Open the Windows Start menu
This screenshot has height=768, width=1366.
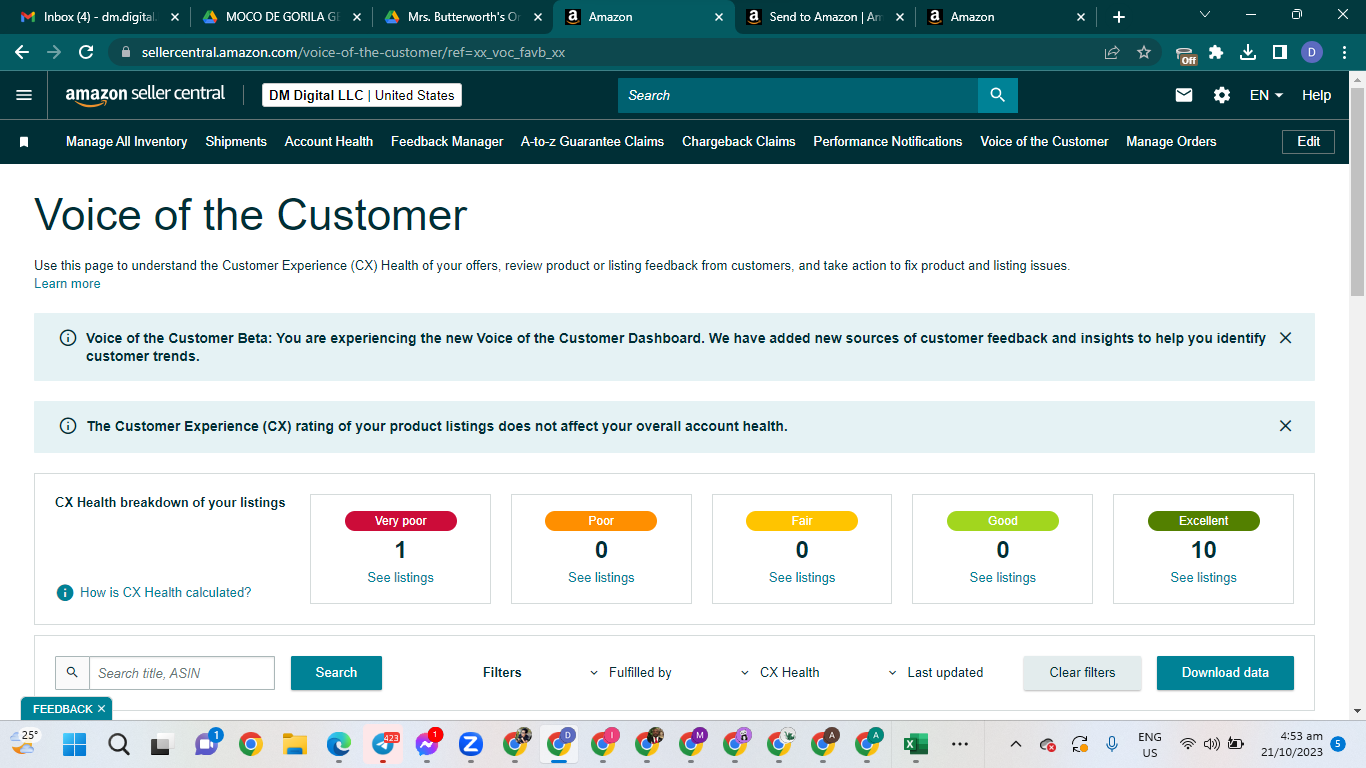(x=74, y=744)
